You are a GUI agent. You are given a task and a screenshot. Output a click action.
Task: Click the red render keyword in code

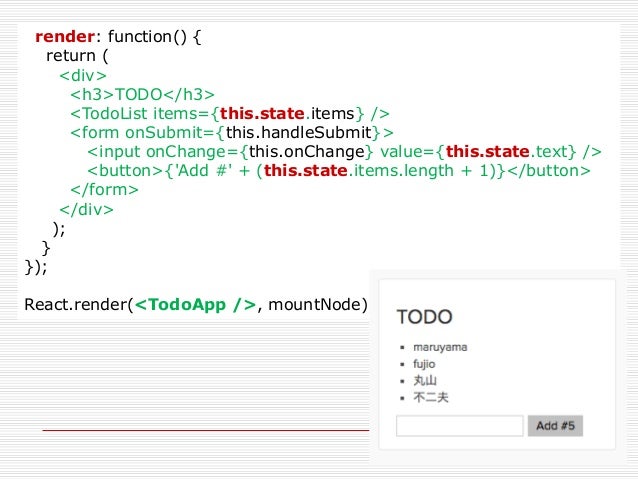tap(65, 37)
